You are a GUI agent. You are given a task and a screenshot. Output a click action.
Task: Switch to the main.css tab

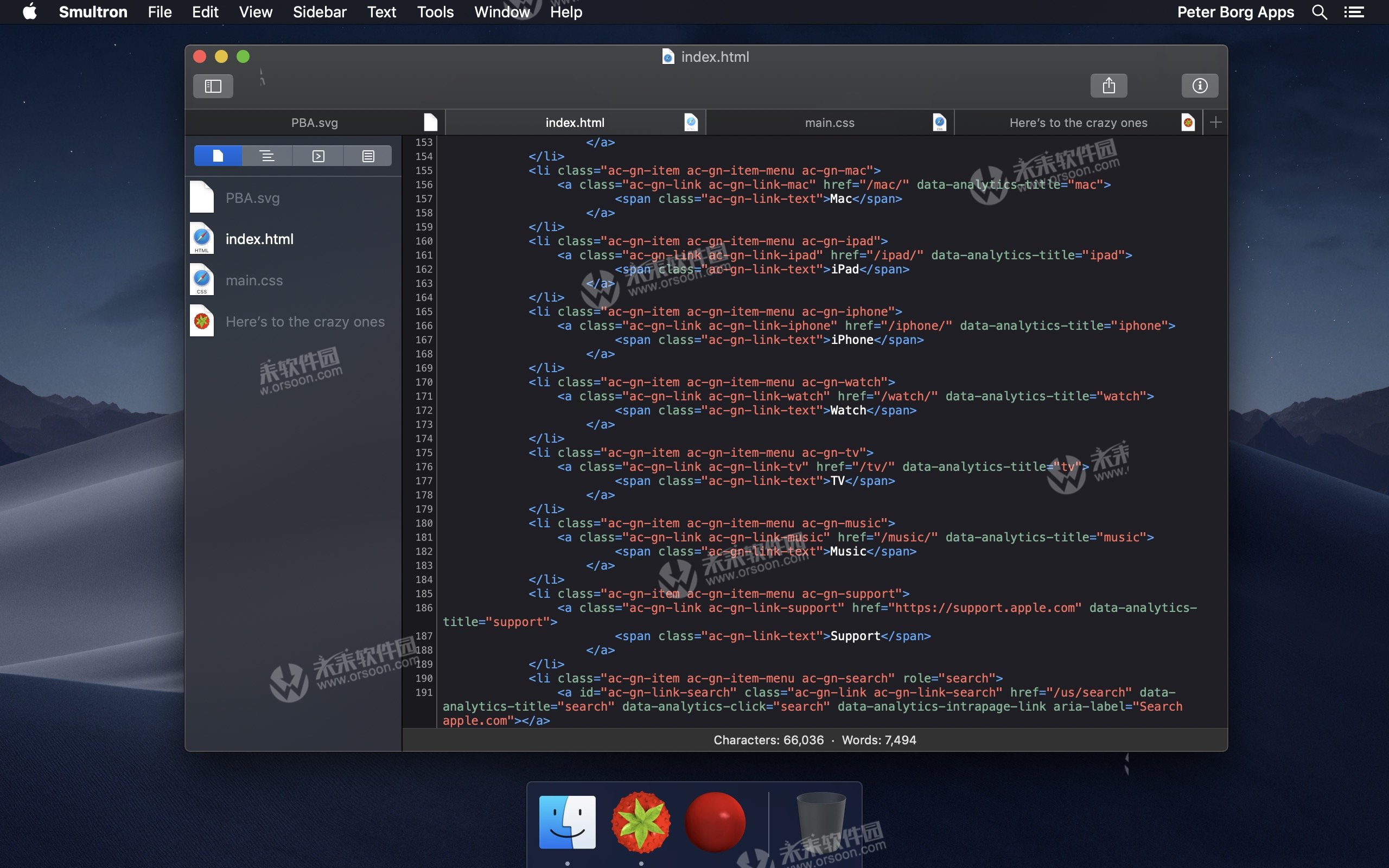[830, 123]
